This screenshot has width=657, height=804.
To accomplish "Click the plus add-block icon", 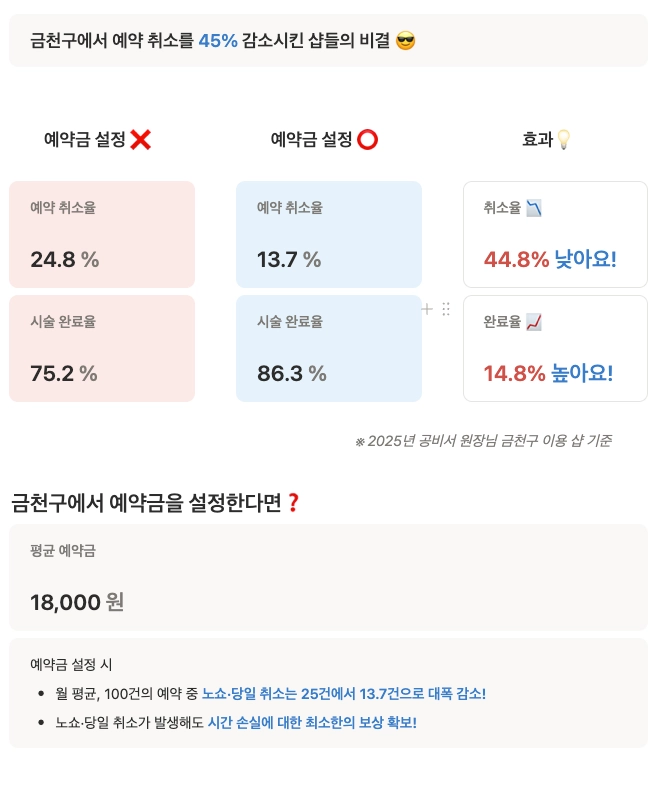I will pyautogui.click(x=427, y=310).
